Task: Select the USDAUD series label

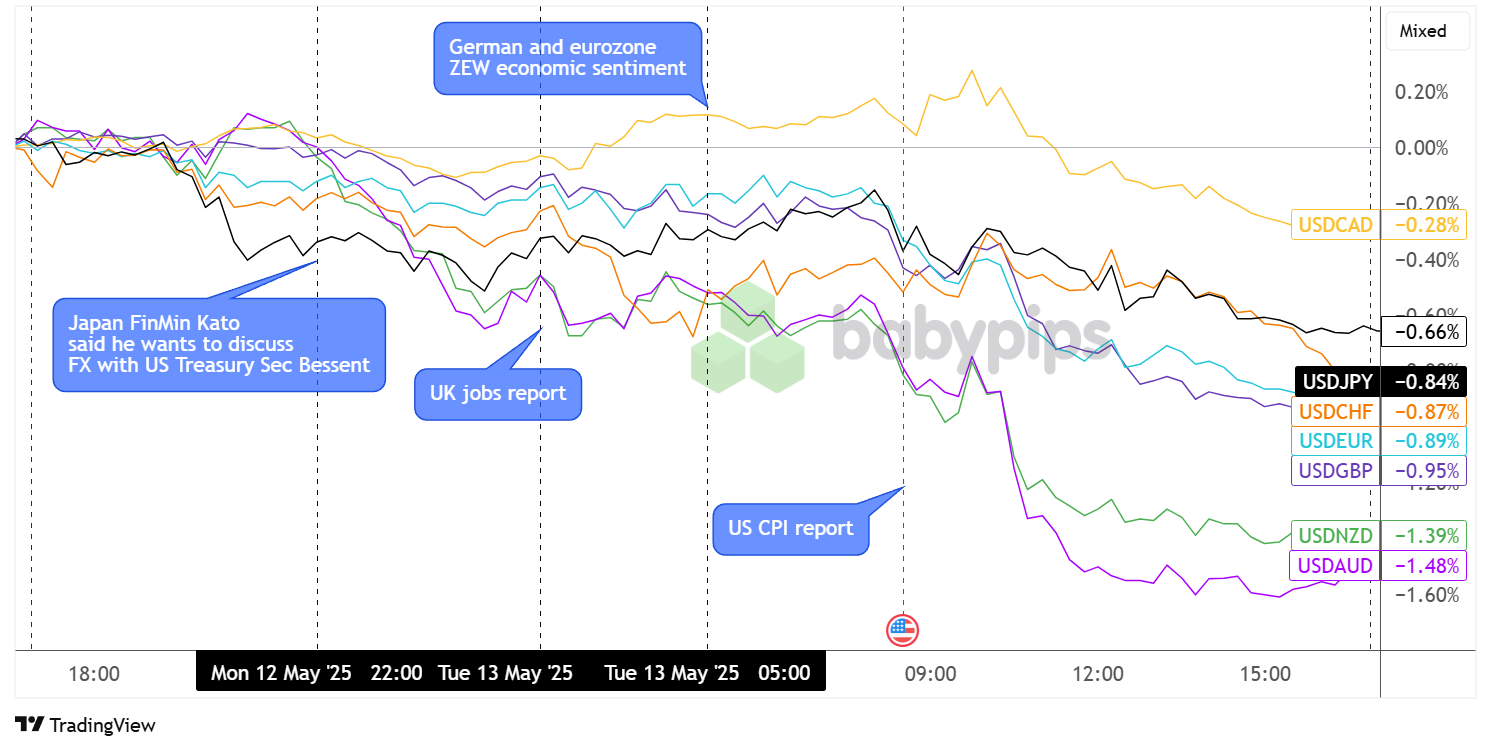Action: [x=1335, y=566]
